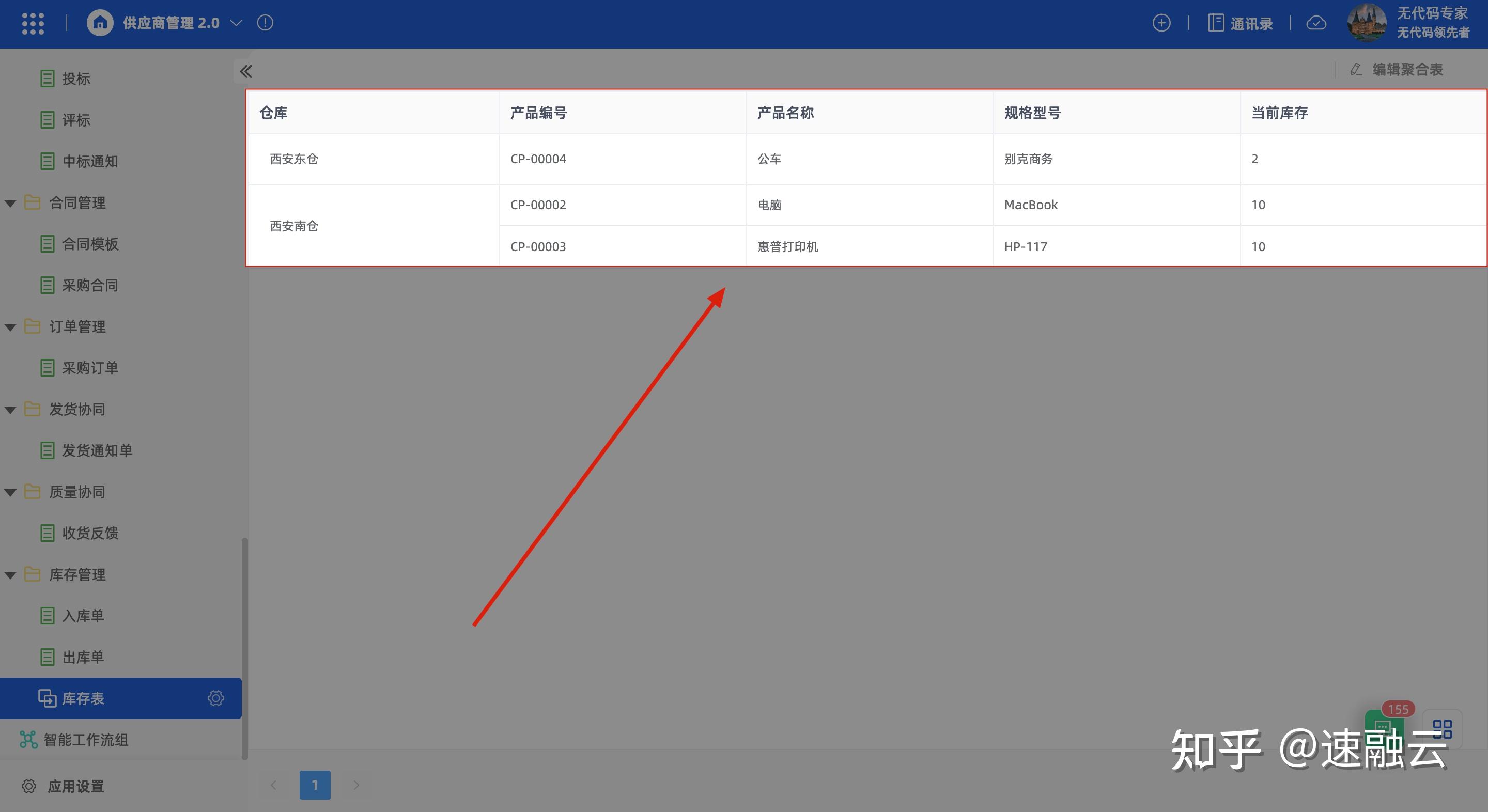
Task: Collapse the 订单管理 folder triangle
Action: point(10,327)
